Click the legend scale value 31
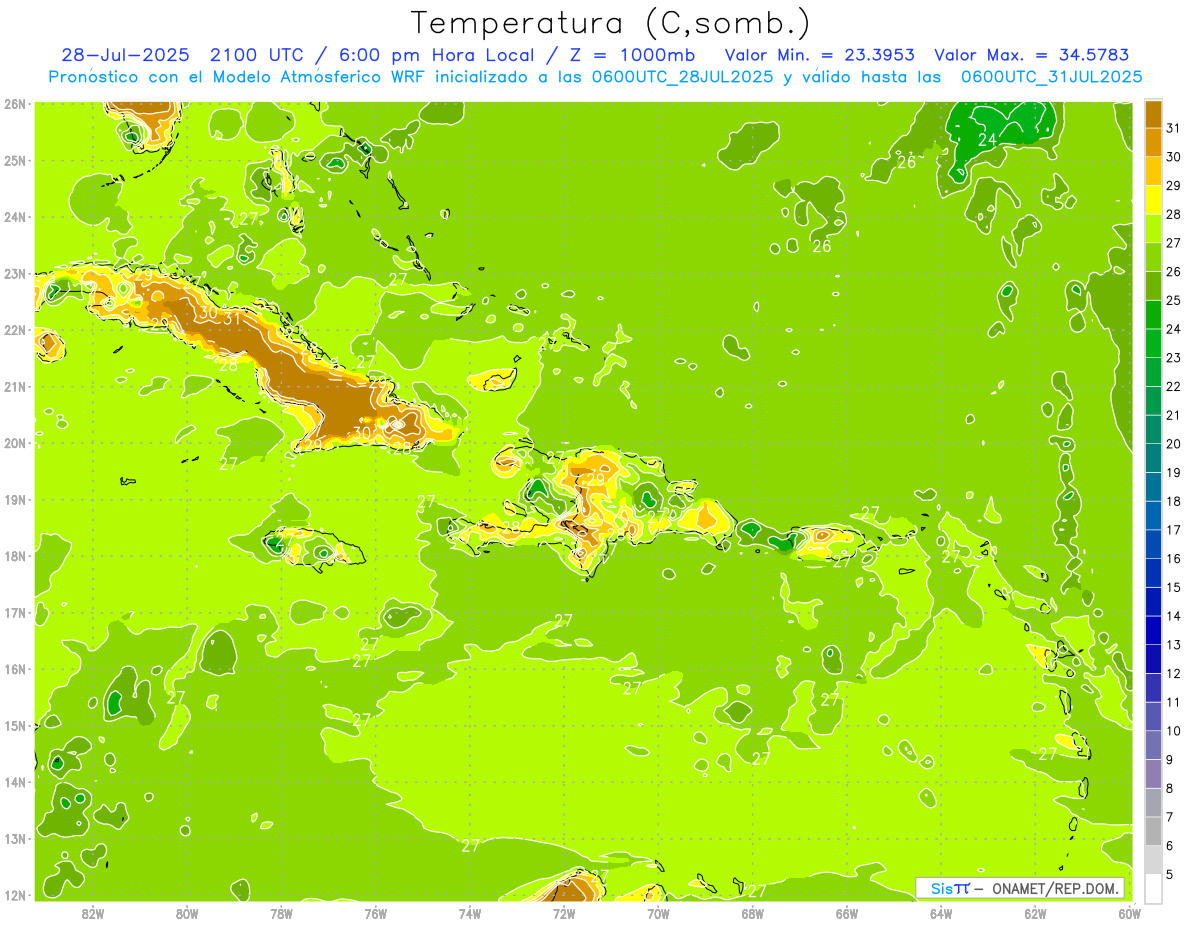The image size is (1200, 927). click(1174, 128)
